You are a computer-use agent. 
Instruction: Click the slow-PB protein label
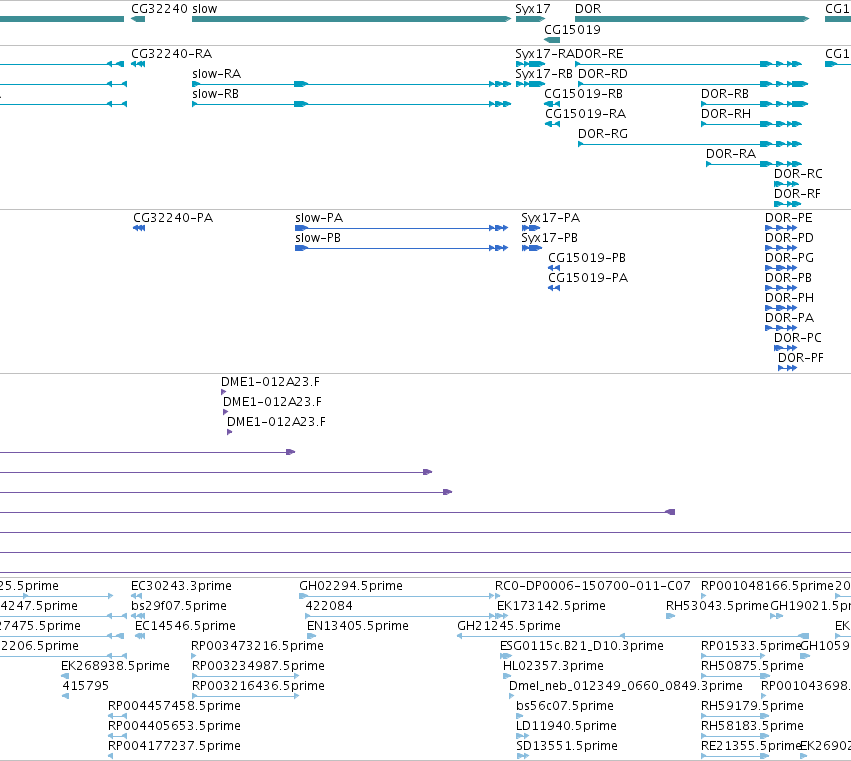pyautogui.click(x=318, y=238)
